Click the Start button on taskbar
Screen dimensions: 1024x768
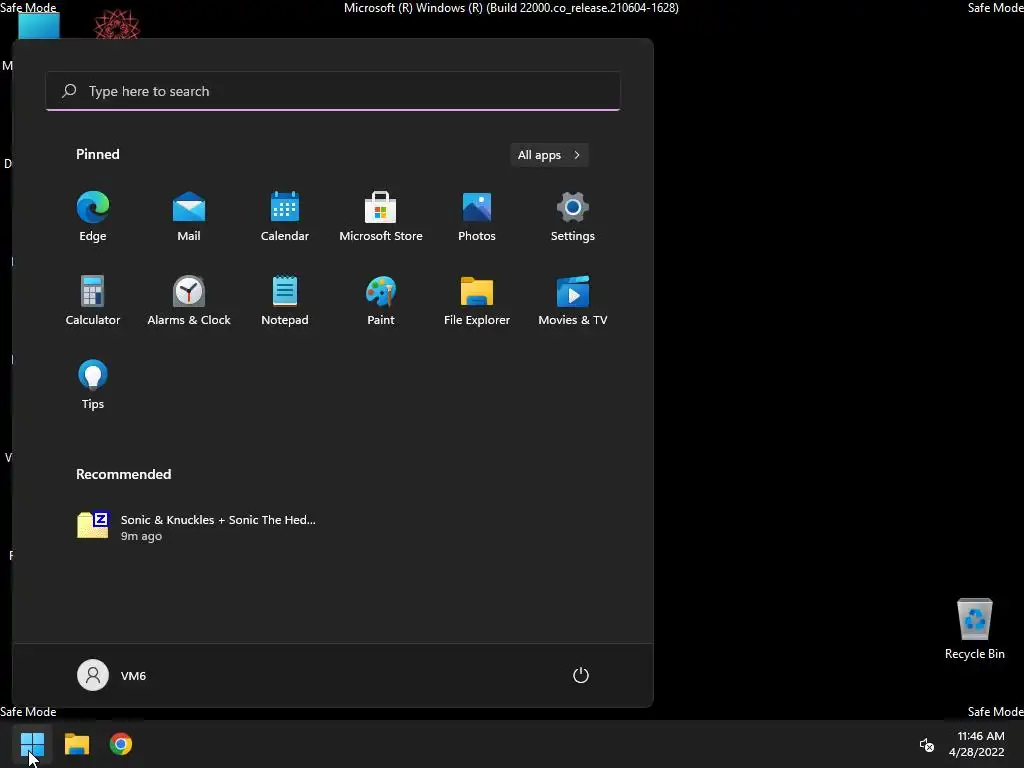[32, 744]
